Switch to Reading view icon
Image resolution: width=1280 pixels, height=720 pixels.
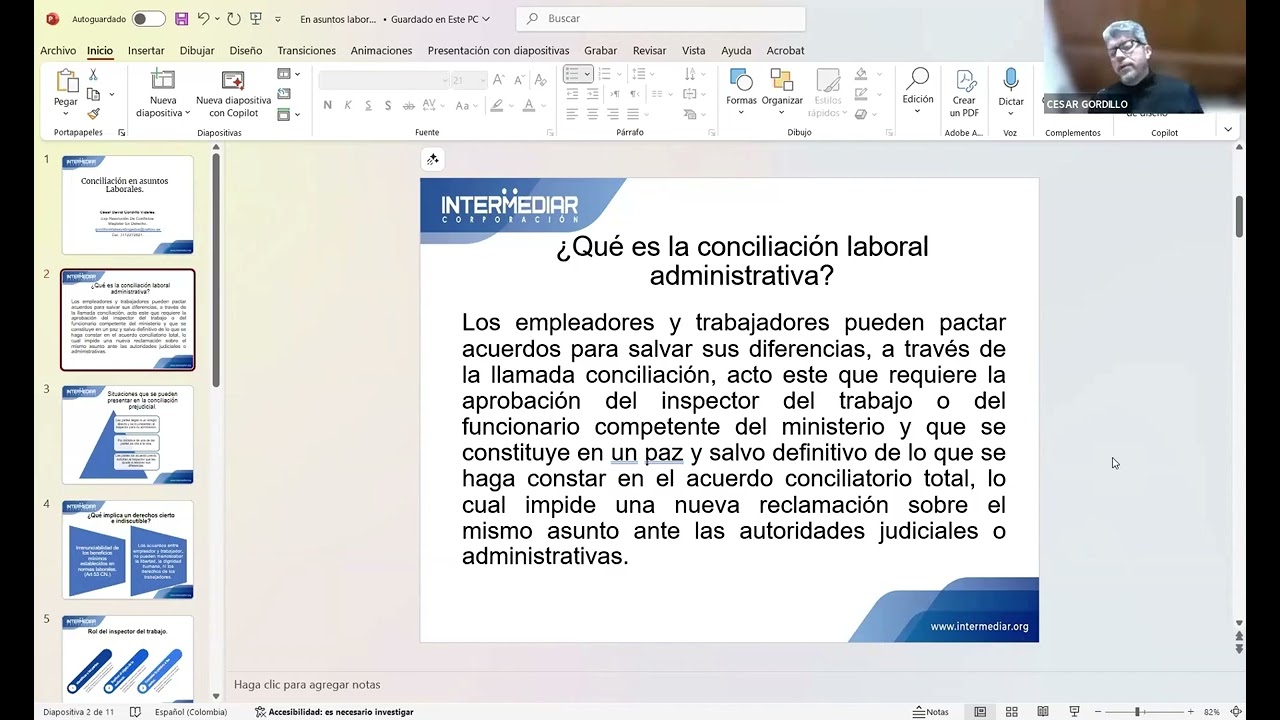[x=1042, y=712]
